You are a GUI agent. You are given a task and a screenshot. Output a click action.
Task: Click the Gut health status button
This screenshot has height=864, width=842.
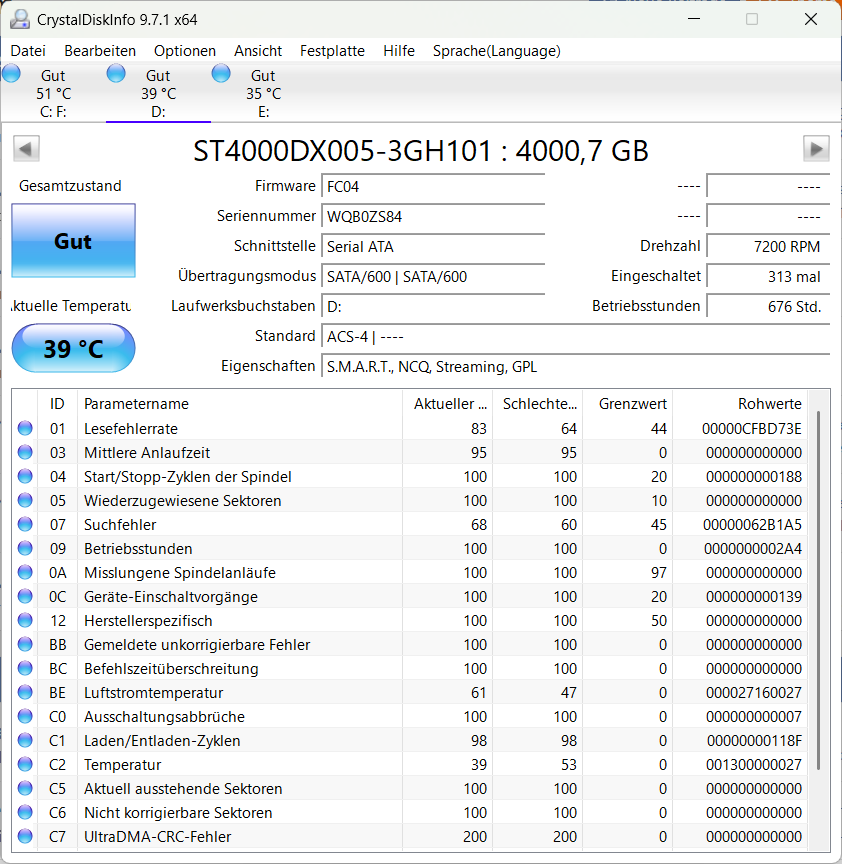[73, 241]
